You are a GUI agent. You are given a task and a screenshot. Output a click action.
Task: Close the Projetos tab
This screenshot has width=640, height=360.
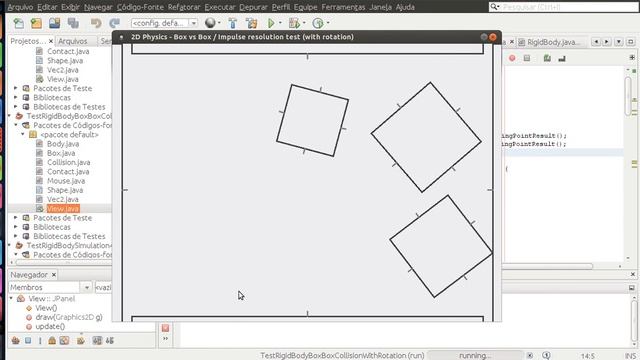click(x=51, y=41)
